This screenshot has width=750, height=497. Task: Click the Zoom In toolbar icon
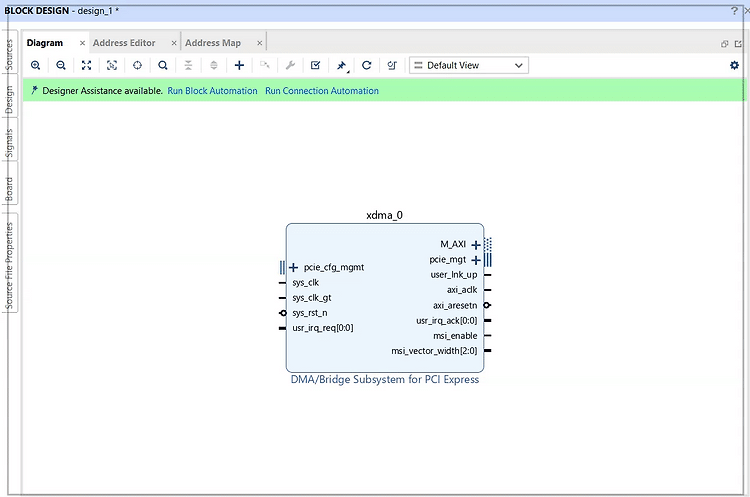(35, 66)
